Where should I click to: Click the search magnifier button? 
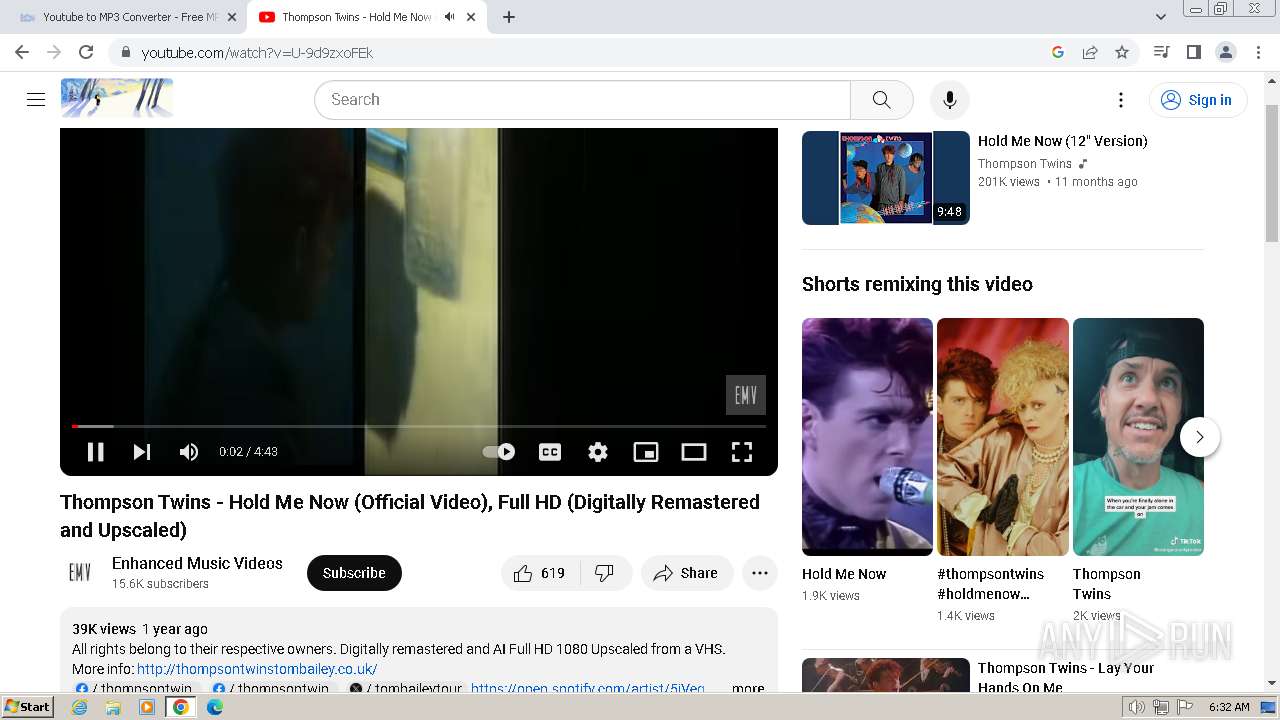coord(881,100)
